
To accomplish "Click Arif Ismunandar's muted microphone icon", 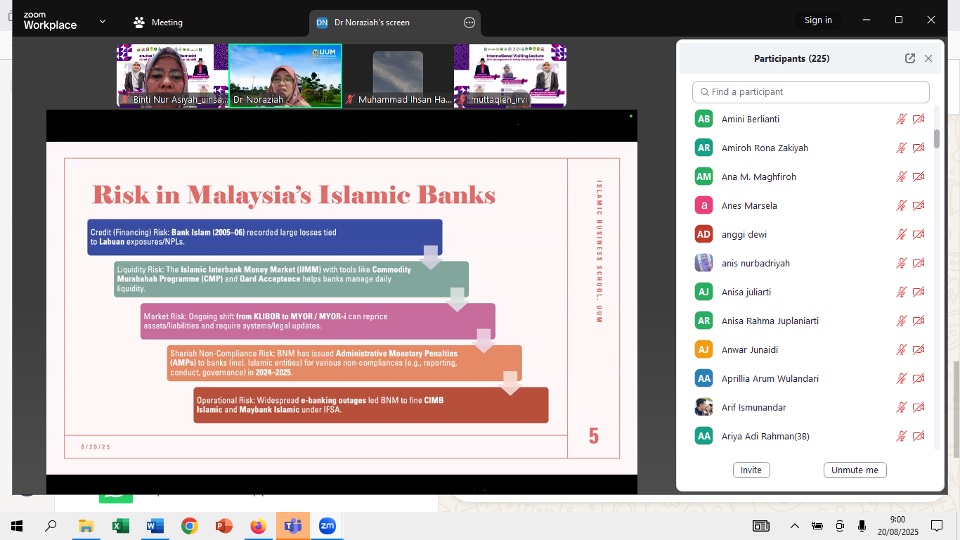I will point(901,407).
